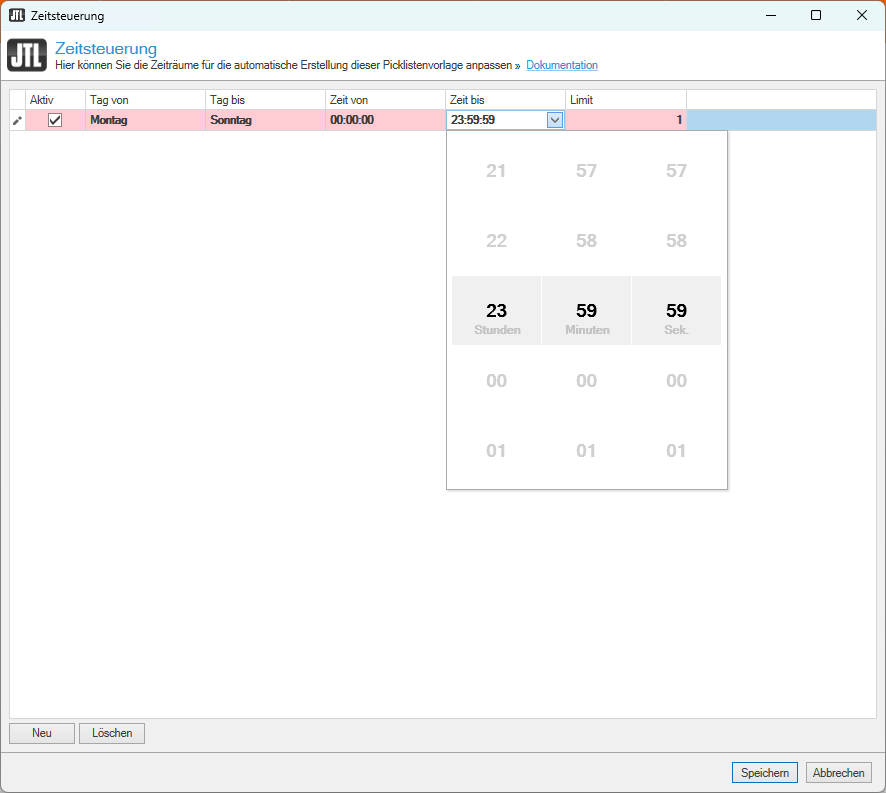Pick hour 00 below Stunden
Screen dimensions: 886x793
[496, 381]
